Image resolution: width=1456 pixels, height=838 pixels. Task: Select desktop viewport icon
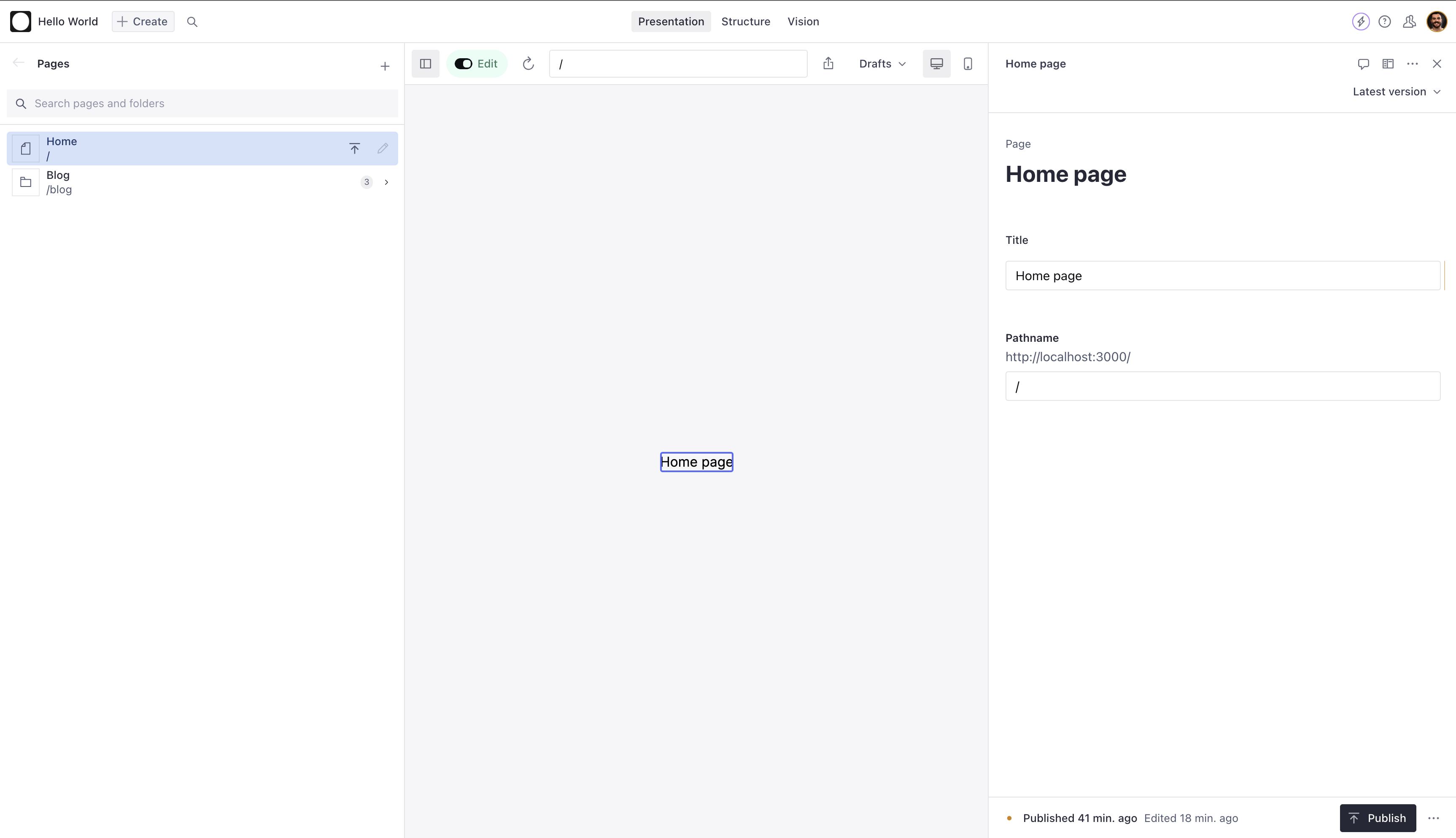[x=936, y=63]
